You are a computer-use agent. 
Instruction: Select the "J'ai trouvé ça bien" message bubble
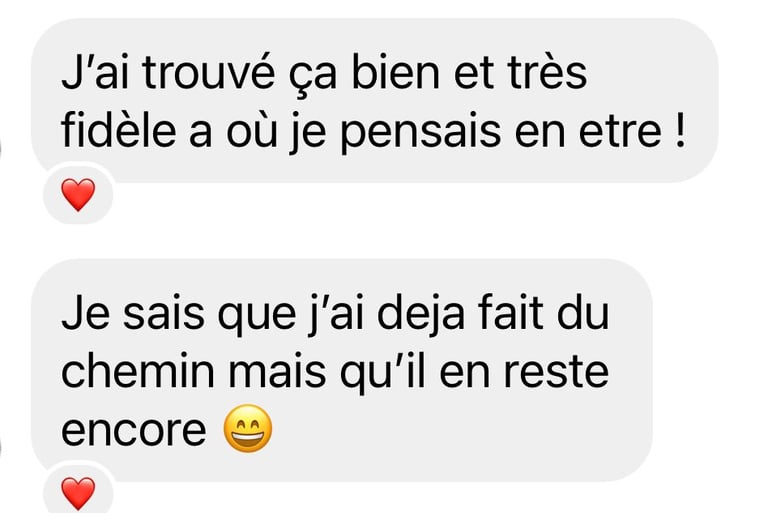click(x=375, y=100)
